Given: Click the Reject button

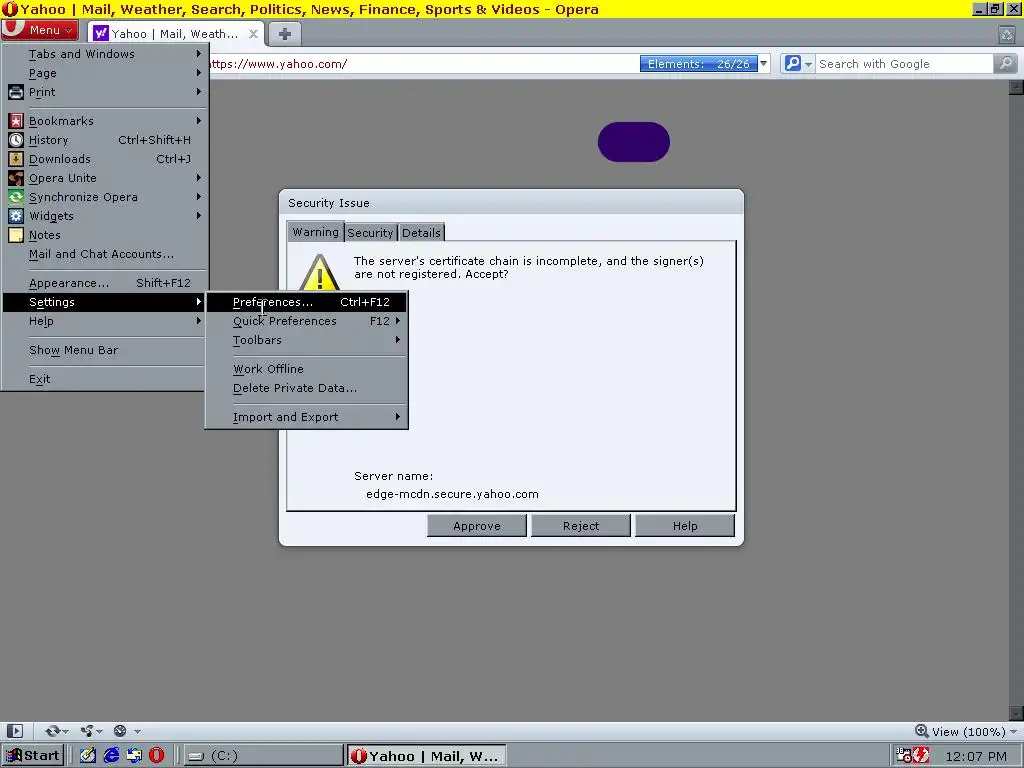Looking at the screenshot, I should [x=581, y=526].
